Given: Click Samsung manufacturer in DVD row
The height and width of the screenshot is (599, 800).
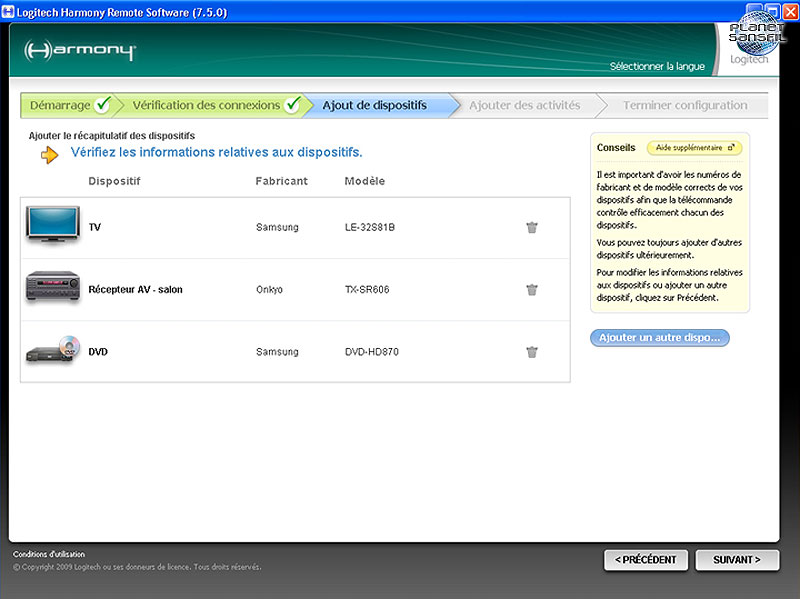Looking at the screenshot, I should (277, 352).
